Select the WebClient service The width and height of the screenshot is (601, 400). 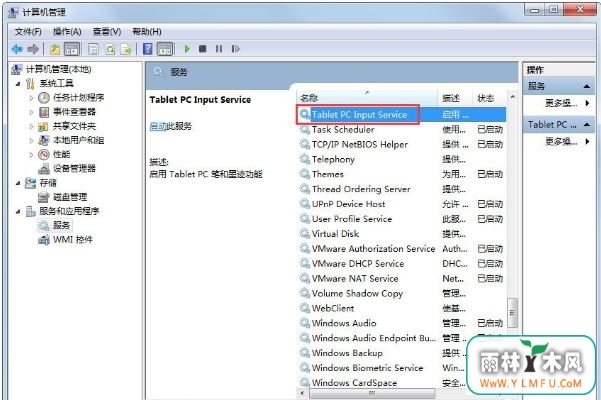pos(402,308)
